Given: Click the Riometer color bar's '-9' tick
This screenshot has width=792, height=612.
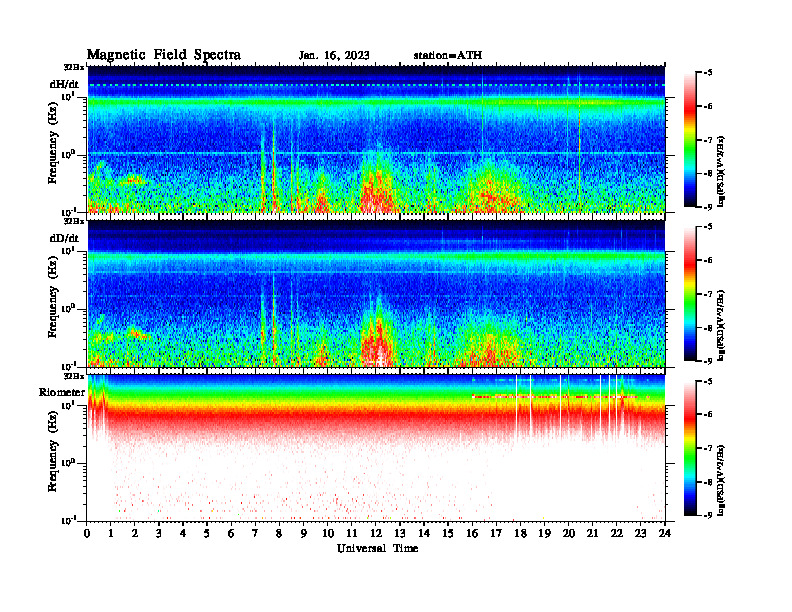Looking at the screenshot, I should tap(709, 515).
